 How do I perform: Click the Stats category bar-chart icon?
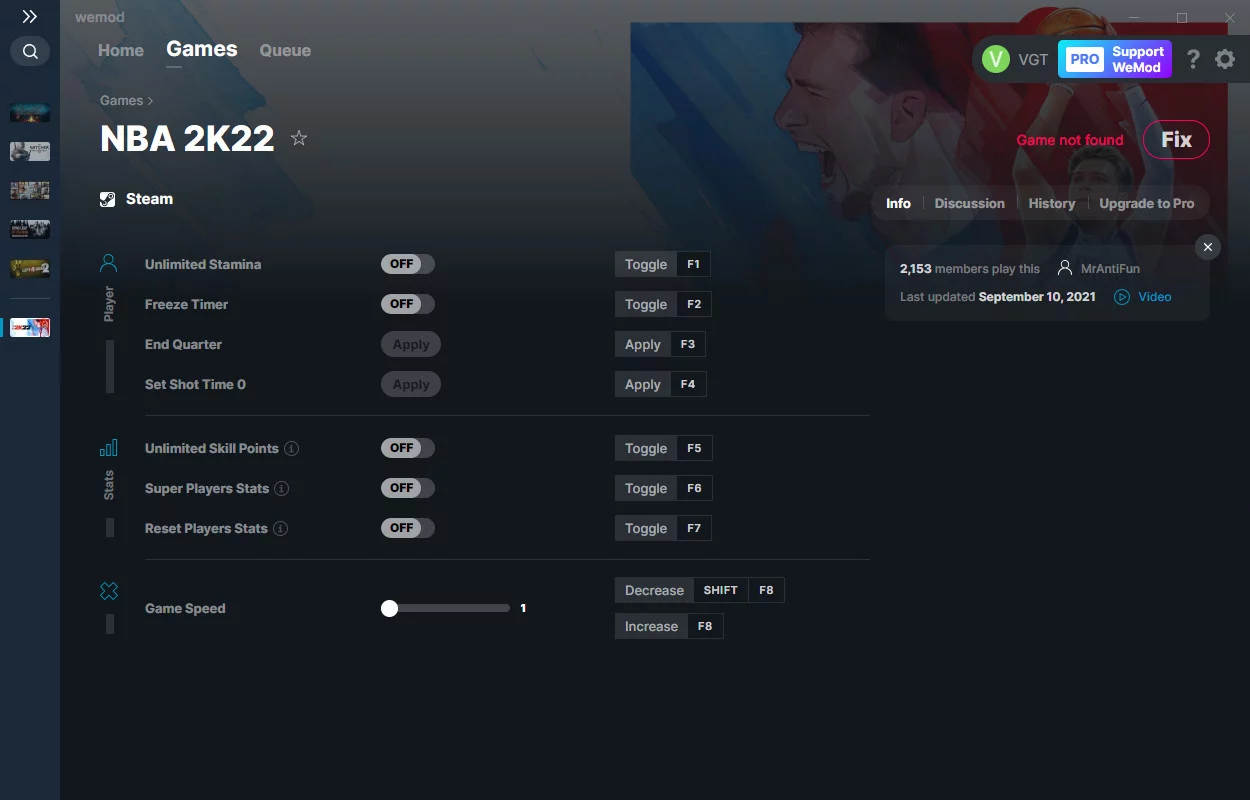tap(109, 448)
